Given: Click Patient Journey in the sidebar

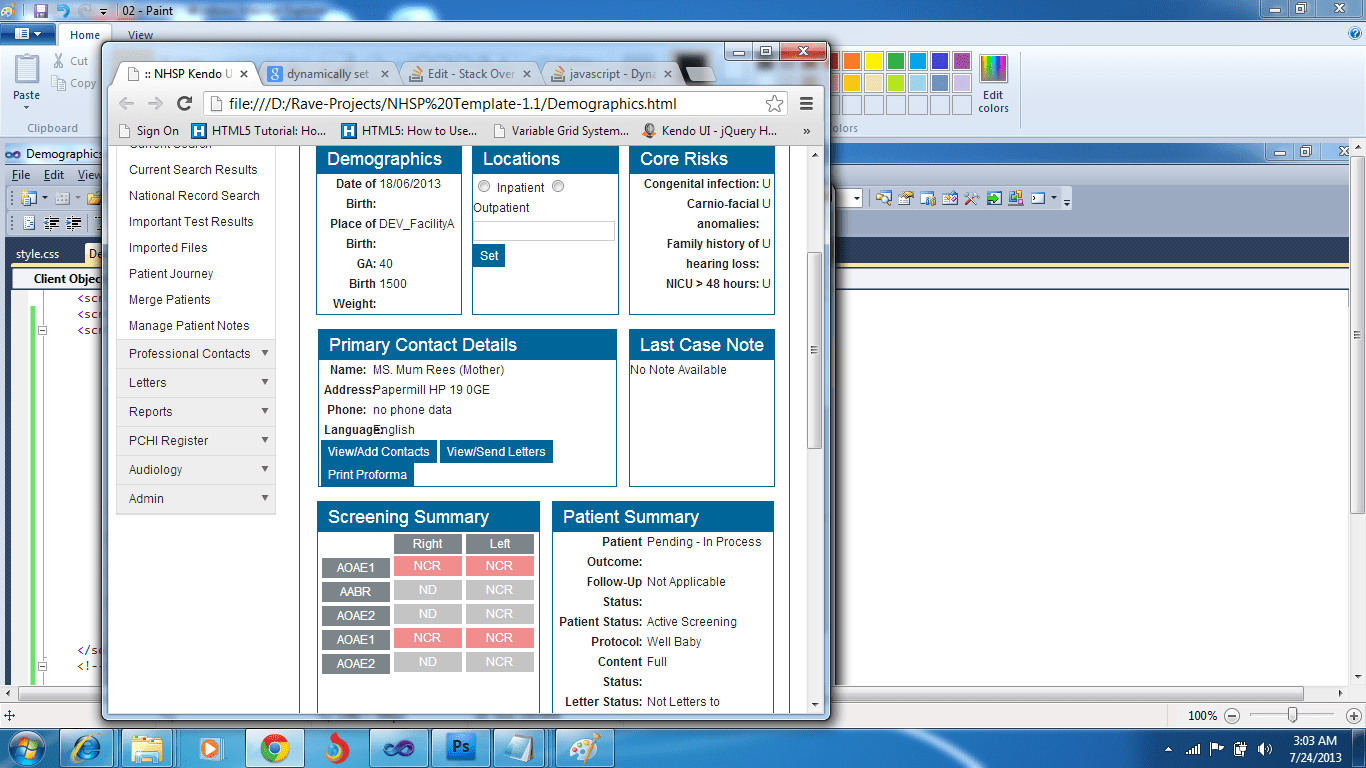Looking at the screenshot, I should pos(171,274).
